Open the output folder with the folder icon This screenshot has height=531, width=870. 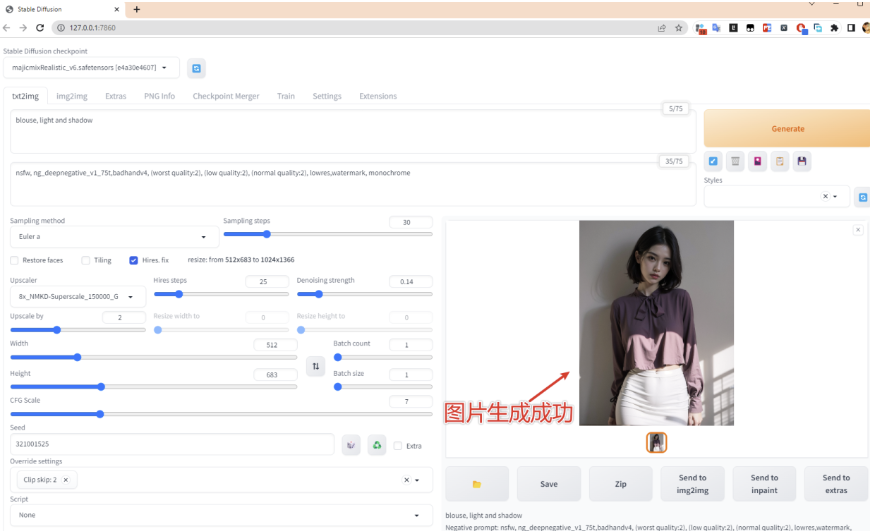[477, 484]
